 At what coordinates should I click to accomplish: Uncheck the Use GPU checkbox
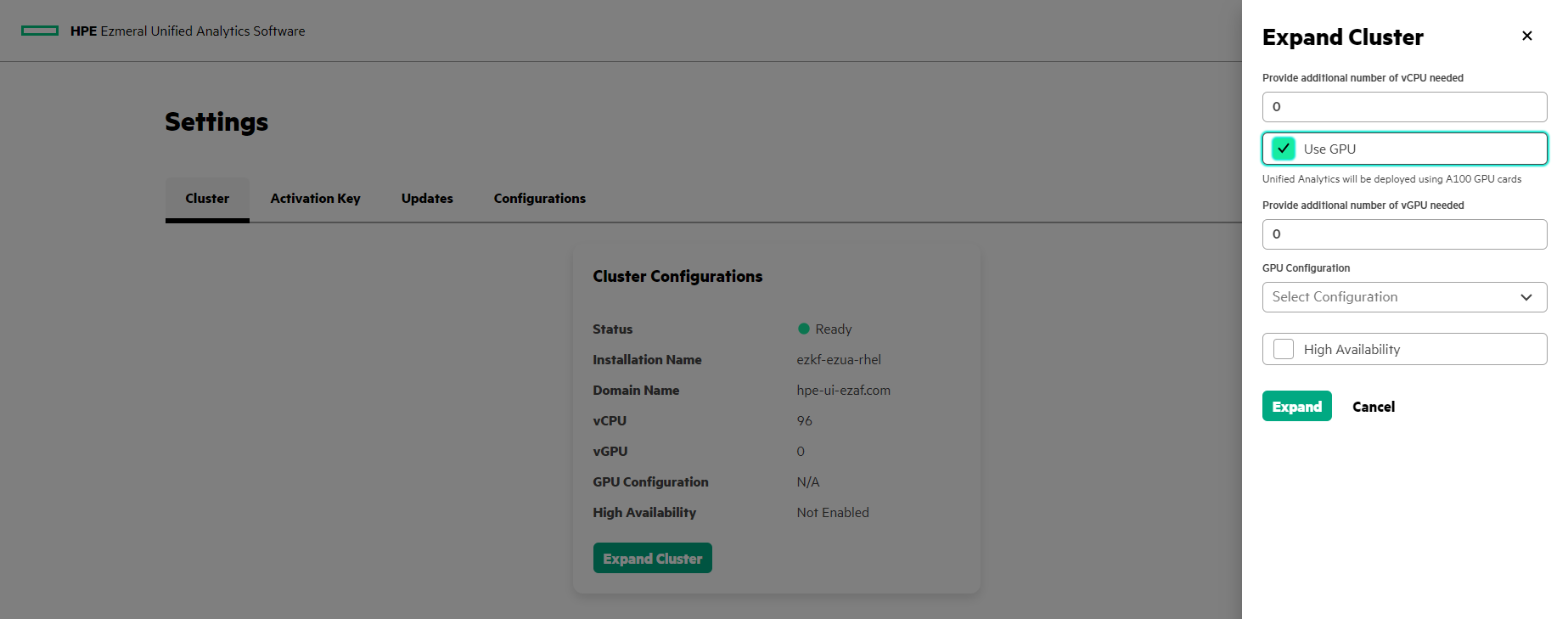pyautogui.click(x=1284, y=149)
